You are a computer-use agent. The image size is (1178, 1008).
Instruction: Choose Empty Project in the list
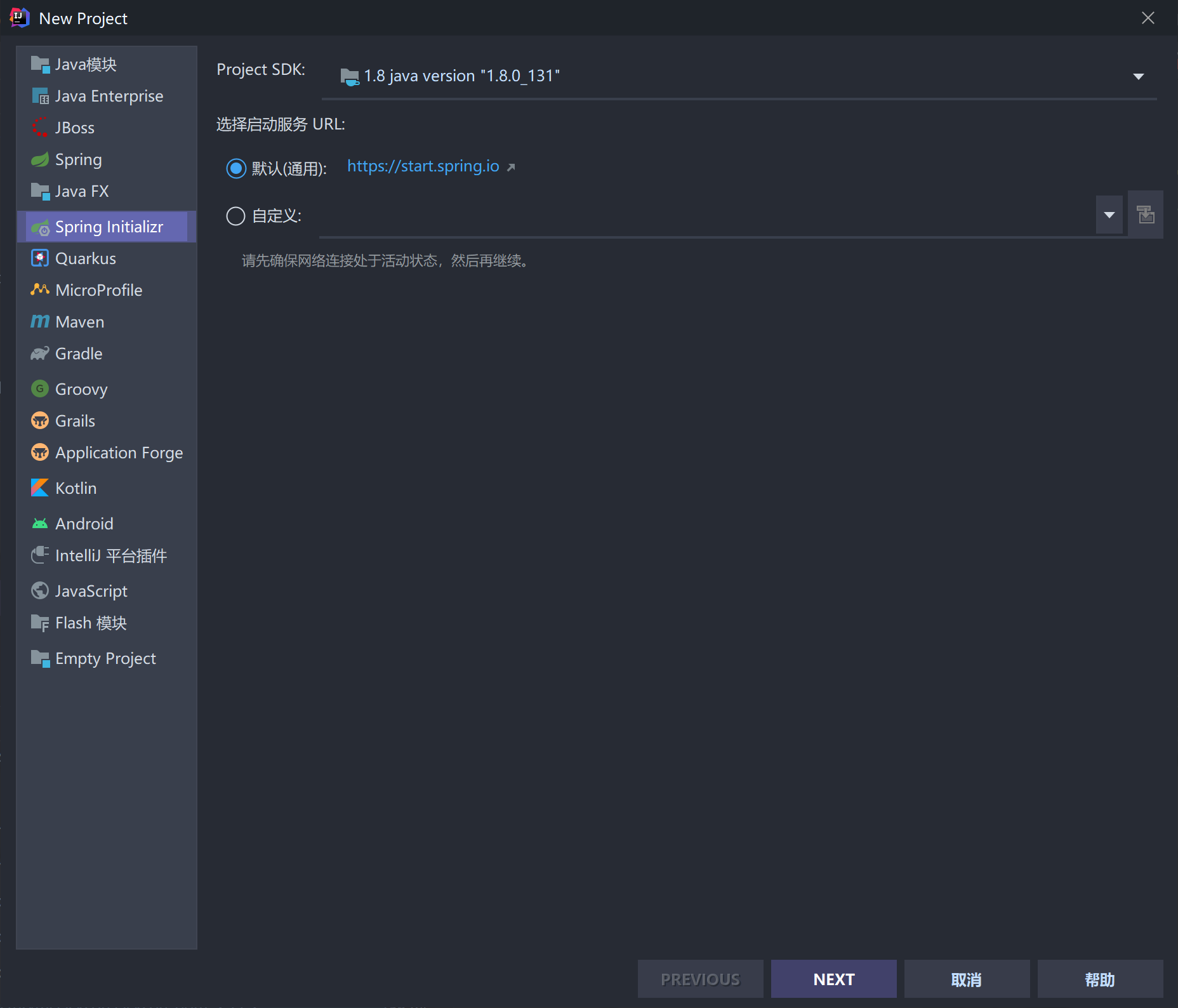[107, 658]
